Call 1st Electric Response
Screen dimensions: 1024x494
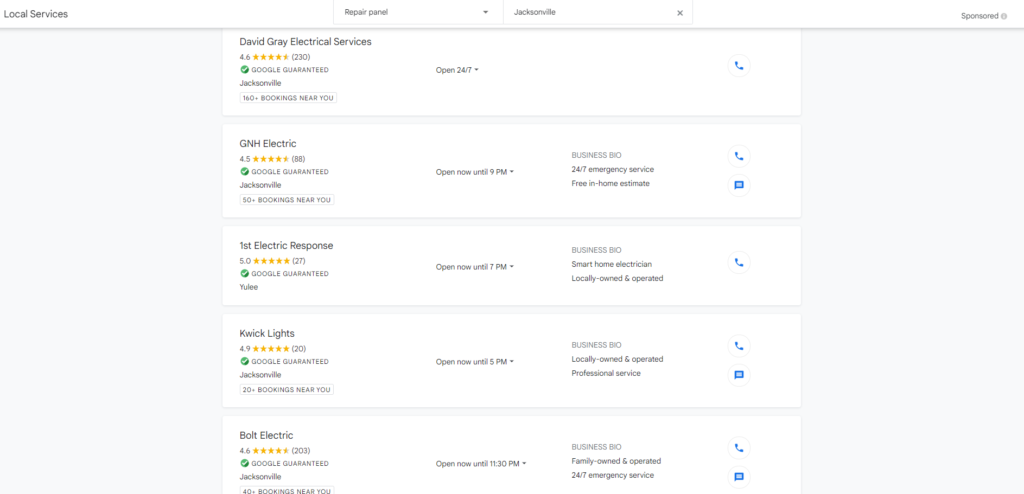(x=739, y=263)
